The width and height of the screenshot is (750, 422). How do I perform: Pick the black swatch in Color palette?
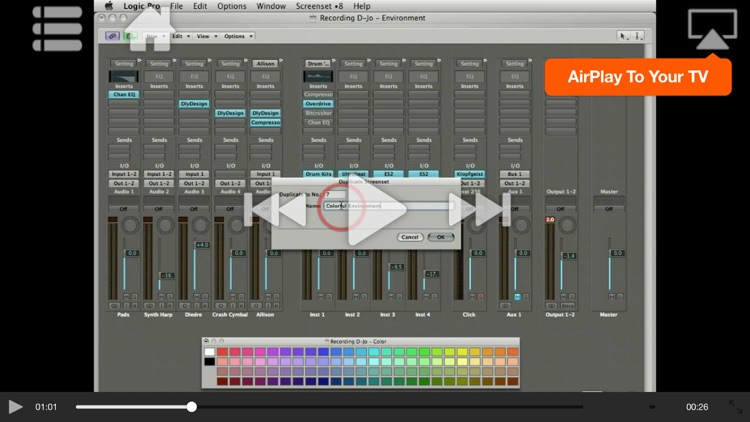[210, 361]
